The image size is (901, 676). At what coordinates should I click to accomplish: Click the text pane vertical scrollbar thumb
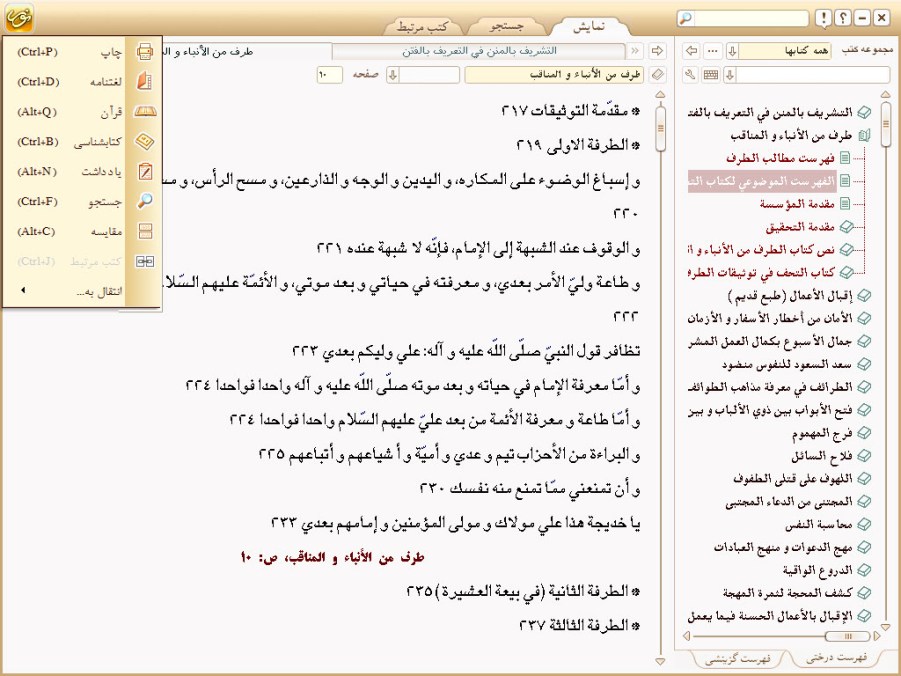click(660, 128)
